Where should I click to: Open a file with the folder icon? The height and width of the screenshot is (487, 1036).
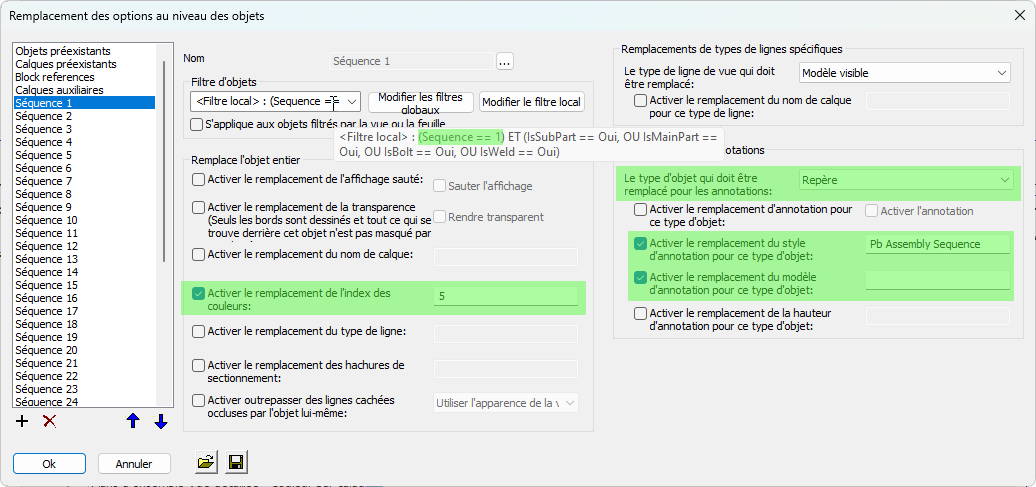[x=206, y=462]
